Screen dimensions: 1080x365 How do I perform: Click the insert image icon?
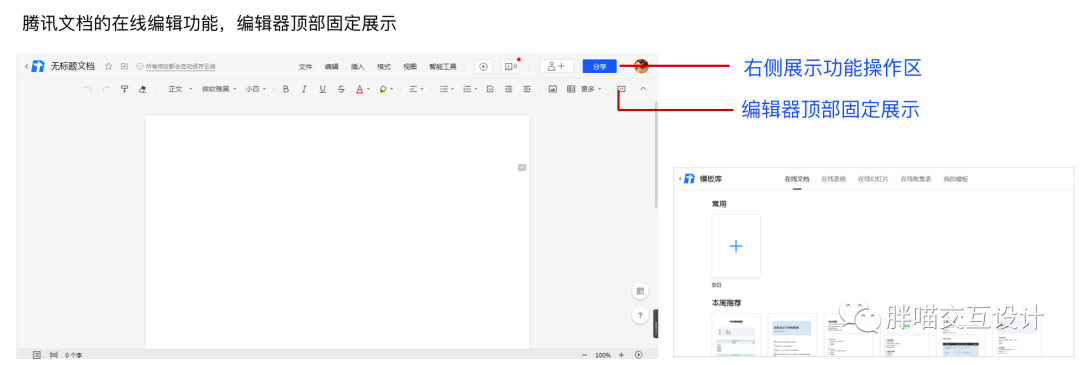[x=552, y=89]
